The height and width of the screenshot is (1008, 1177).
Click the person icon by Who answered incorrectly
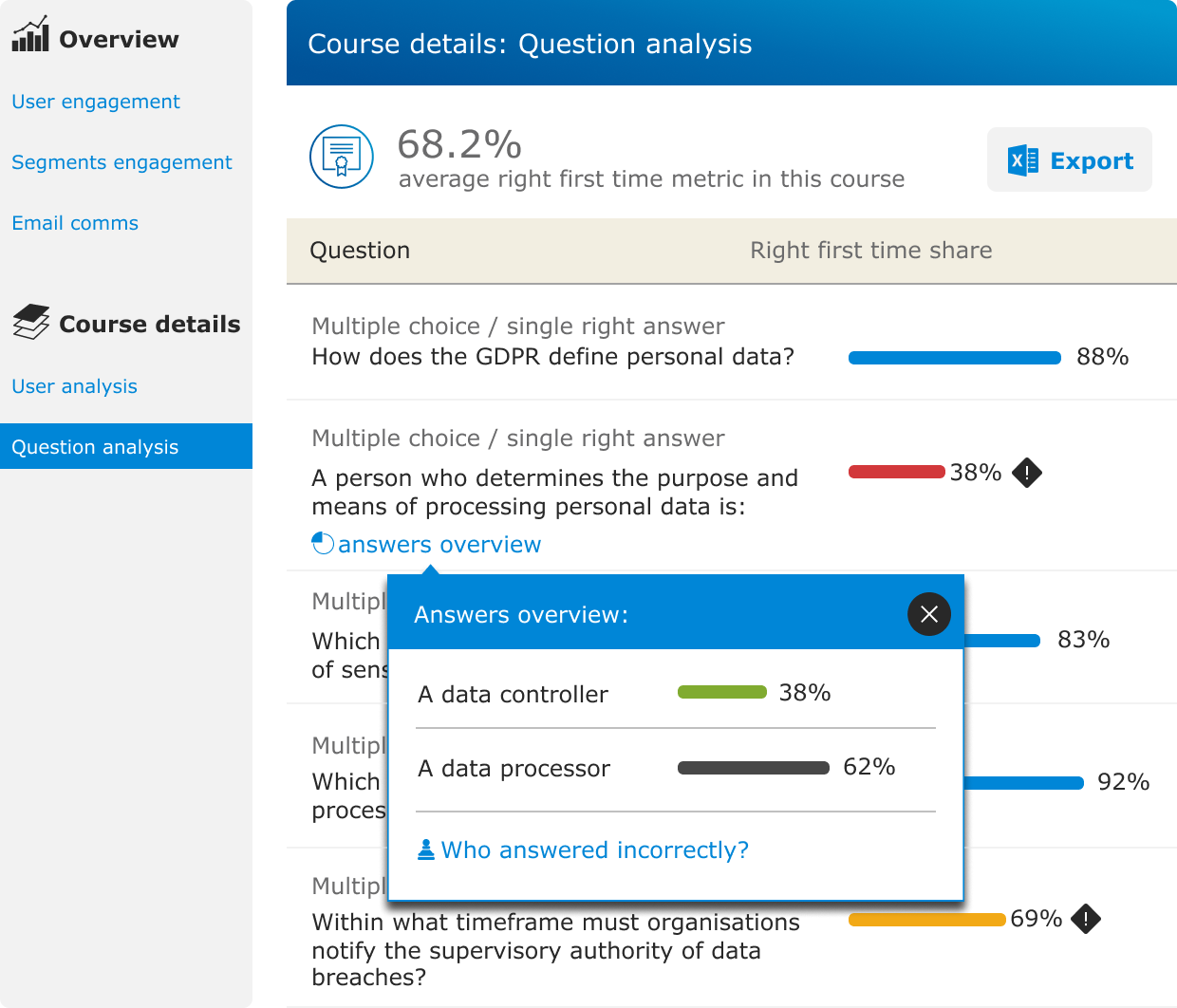pyautogui.click(x=426, y=849)
